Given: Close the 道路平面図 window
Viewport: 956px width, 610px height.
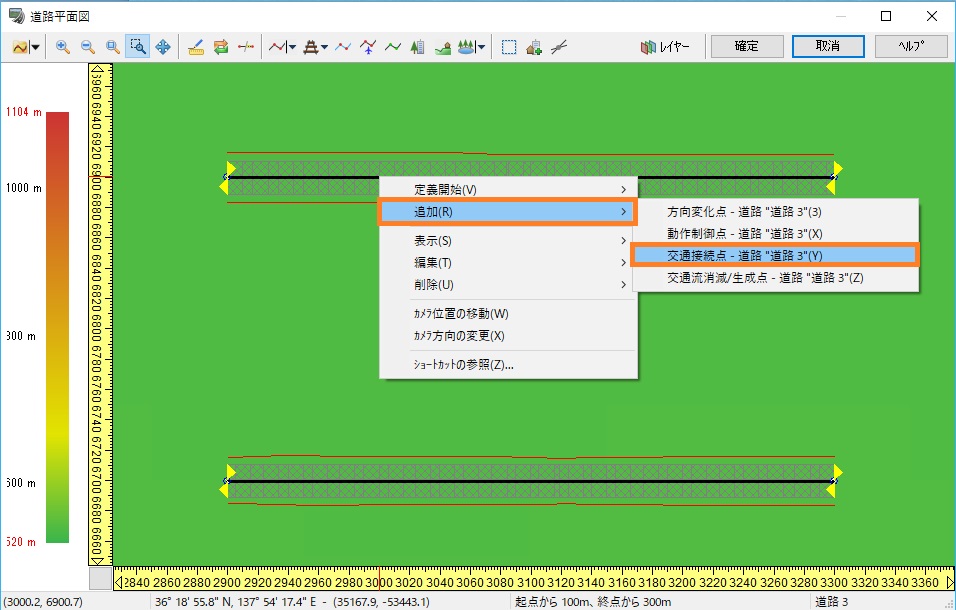Looking at the screenshot, I should [932, 16].
